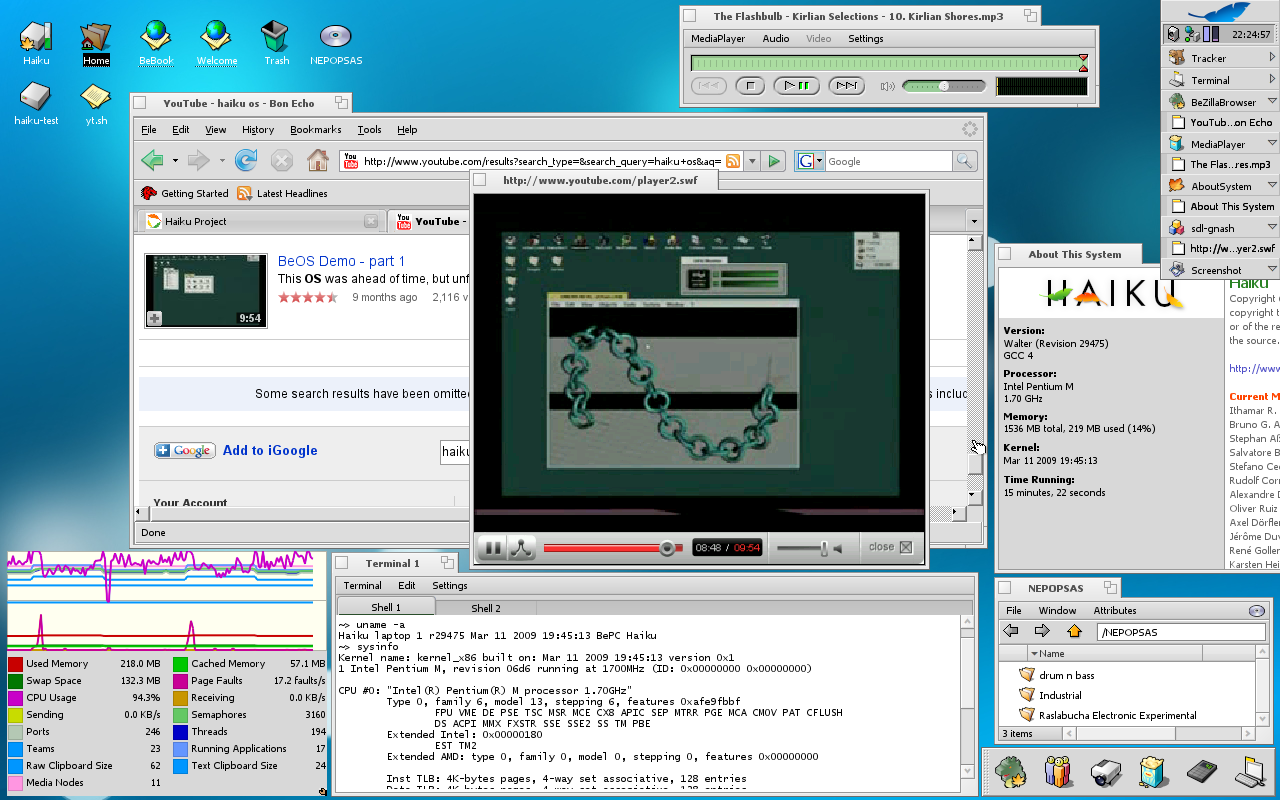This screenshot has width=1280, height=800.
Task: Open the BeBook desktop icon
Action: tap(156, 37)
